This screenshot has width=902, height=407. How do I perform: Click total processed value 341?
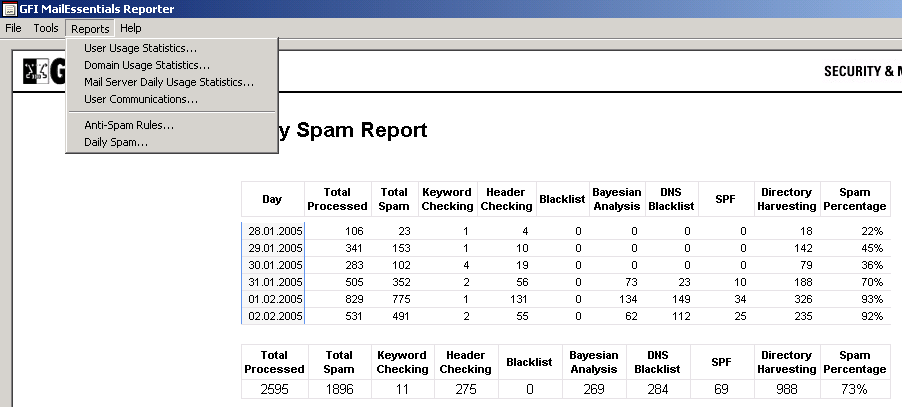point(354,248)
